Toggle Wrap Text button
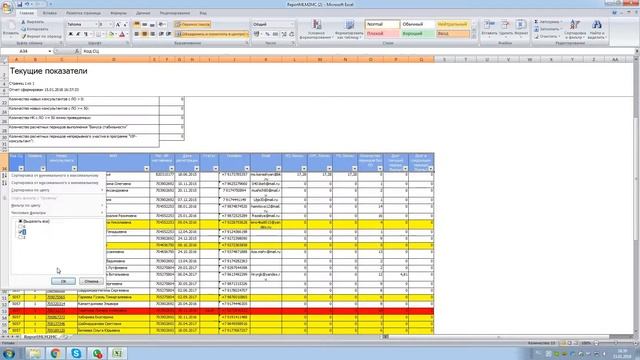This screenshot has width=640, height=360. 192,24
